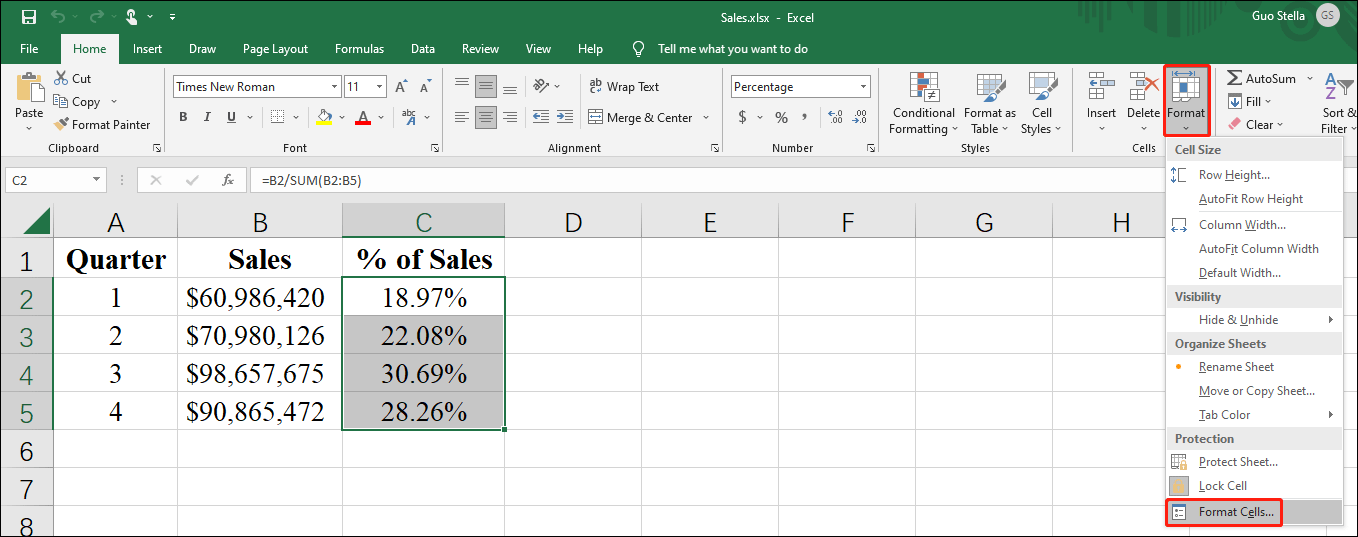Open Format as Table gallery

990,103
